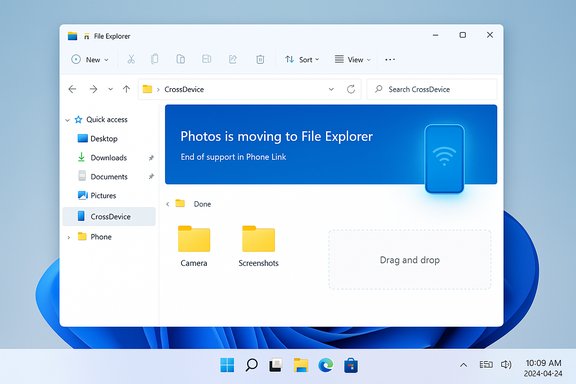Unpin Downloads using its pin icon
This screenshot has height=384, width=576.
click(x=151, y=158)
